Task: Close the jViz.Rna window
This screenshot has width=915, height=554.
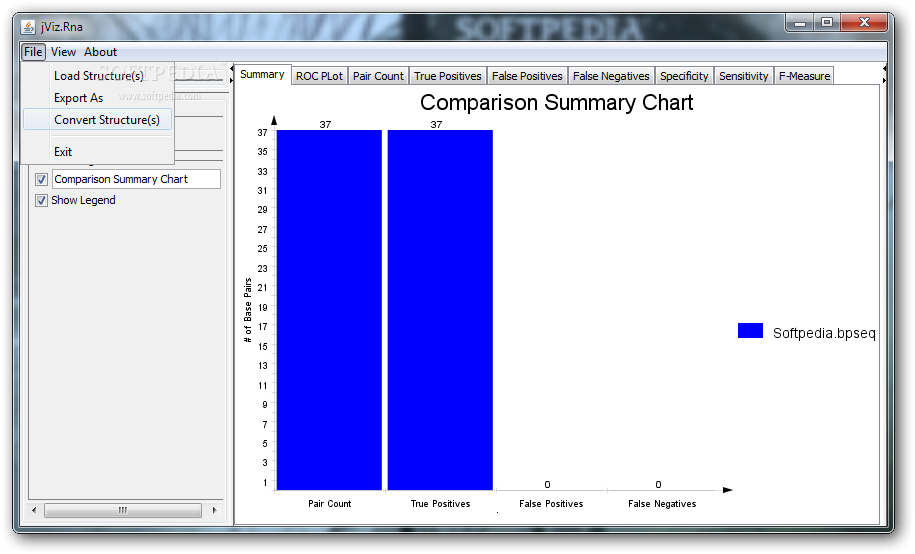Action: tap(864, 23)
